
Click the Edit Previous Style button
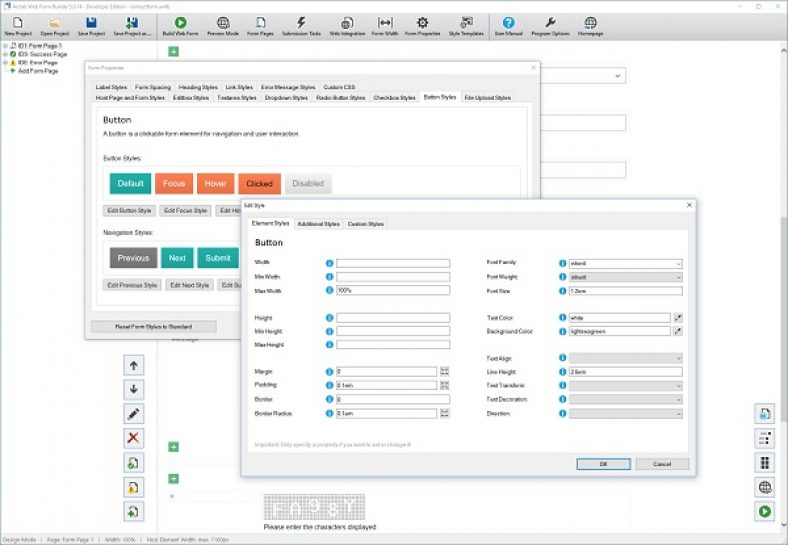click(132, 285)
